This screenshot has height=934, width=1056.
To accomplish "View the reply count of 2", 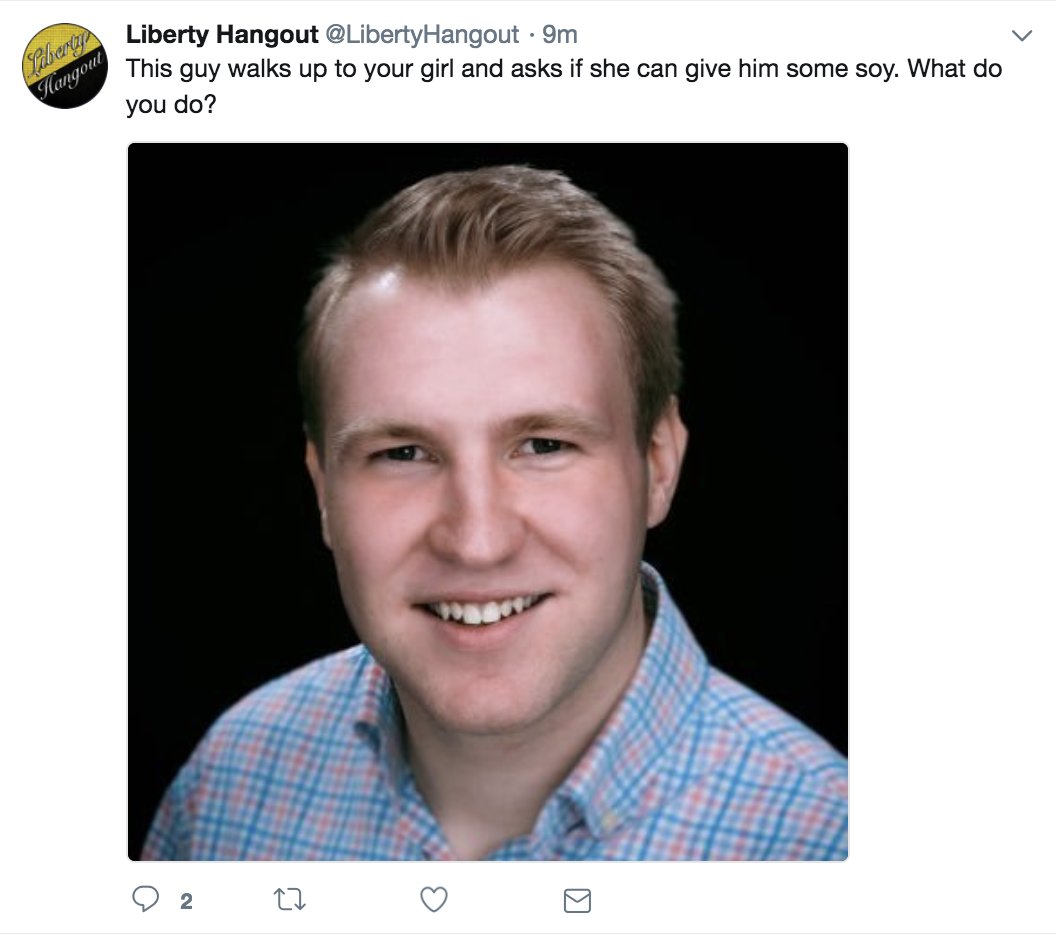I will pyautogui.click(x=187, y=901).
